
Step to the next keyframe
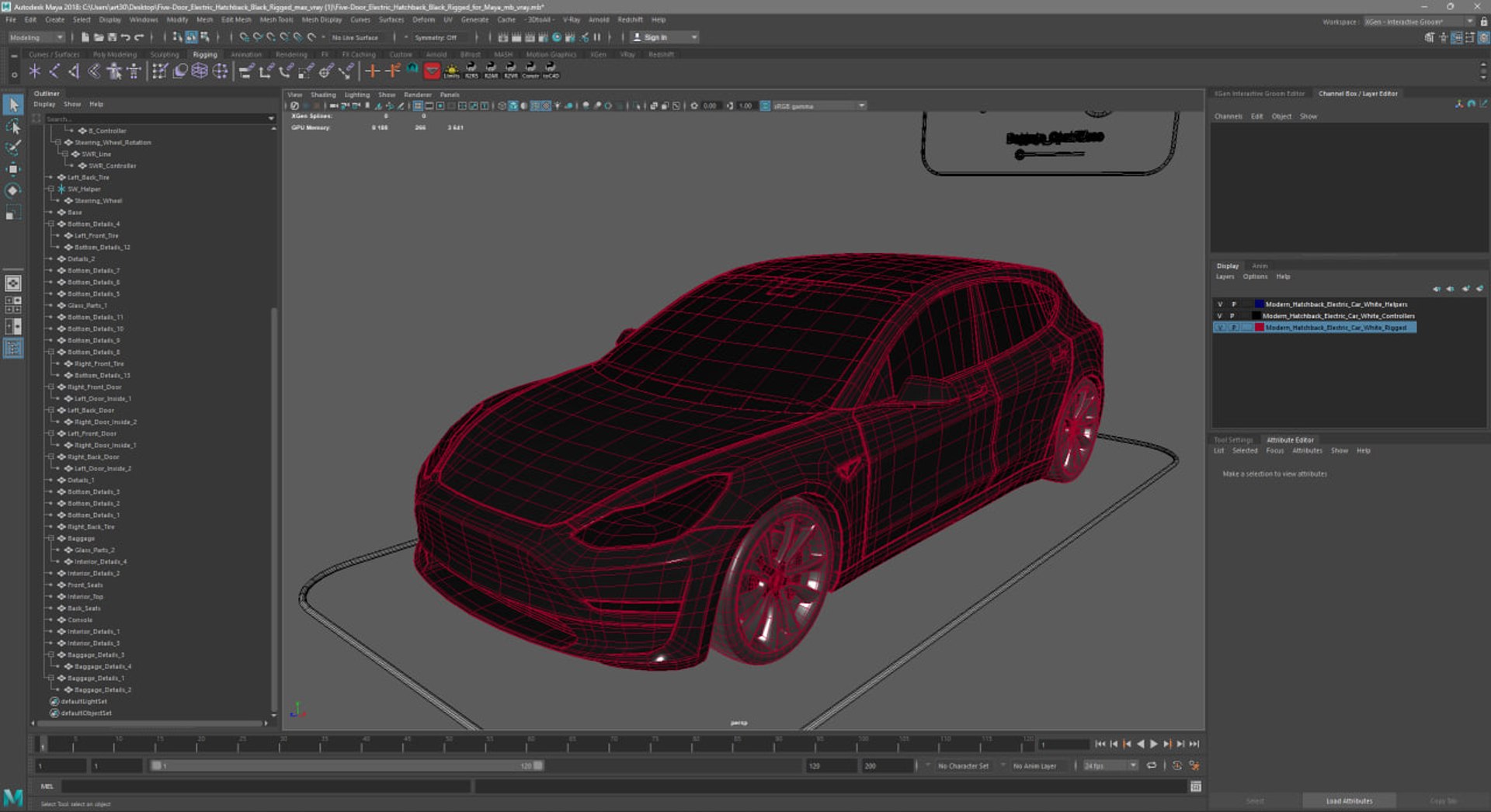tap(1167, 744)
